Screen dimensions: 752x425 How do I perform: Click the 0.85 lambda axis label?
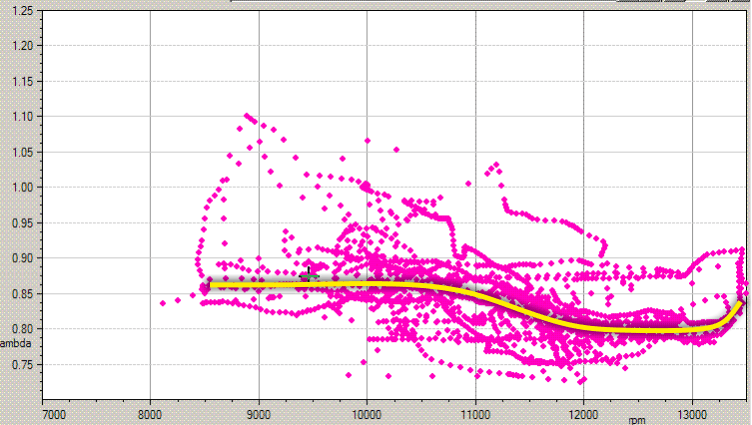(23, 294)
